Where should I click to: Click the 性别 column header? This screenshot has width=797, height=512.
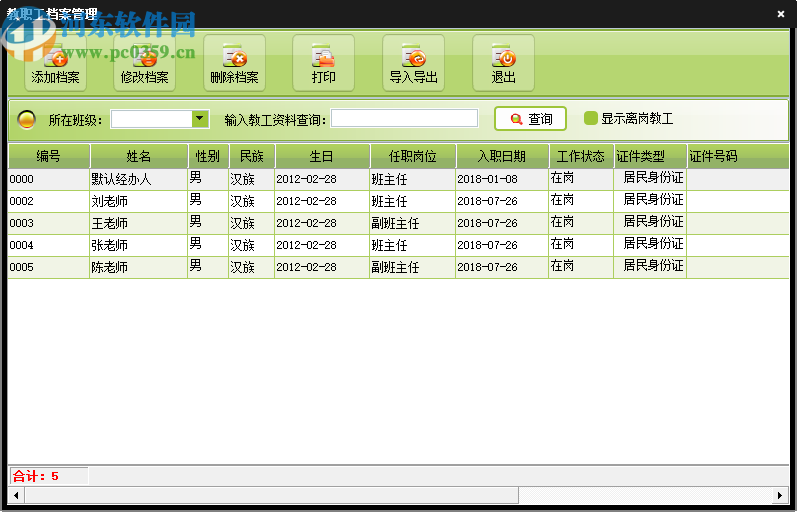[x=208, y=156]
